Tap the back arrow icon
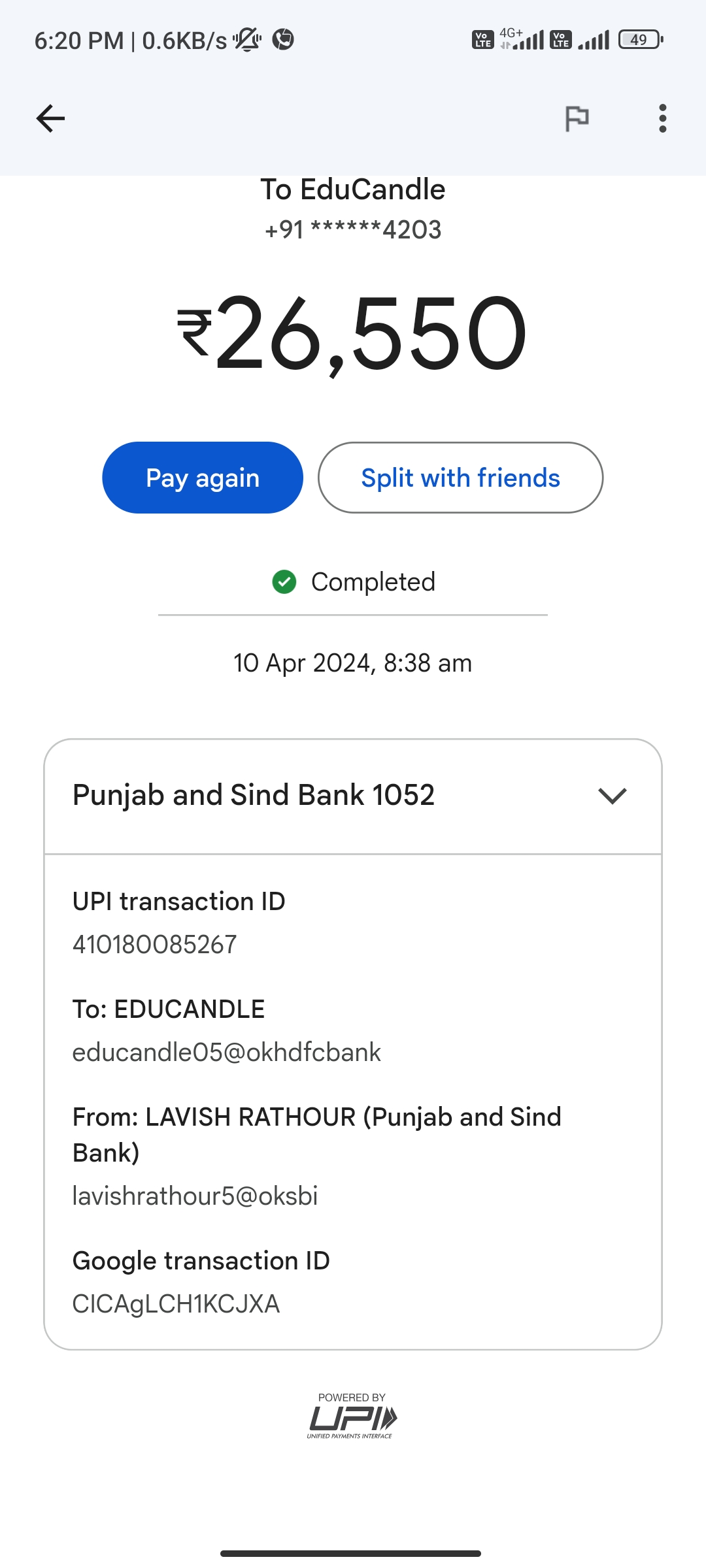The height and width of the screenshot is (1568, 706). coord(50,118)
